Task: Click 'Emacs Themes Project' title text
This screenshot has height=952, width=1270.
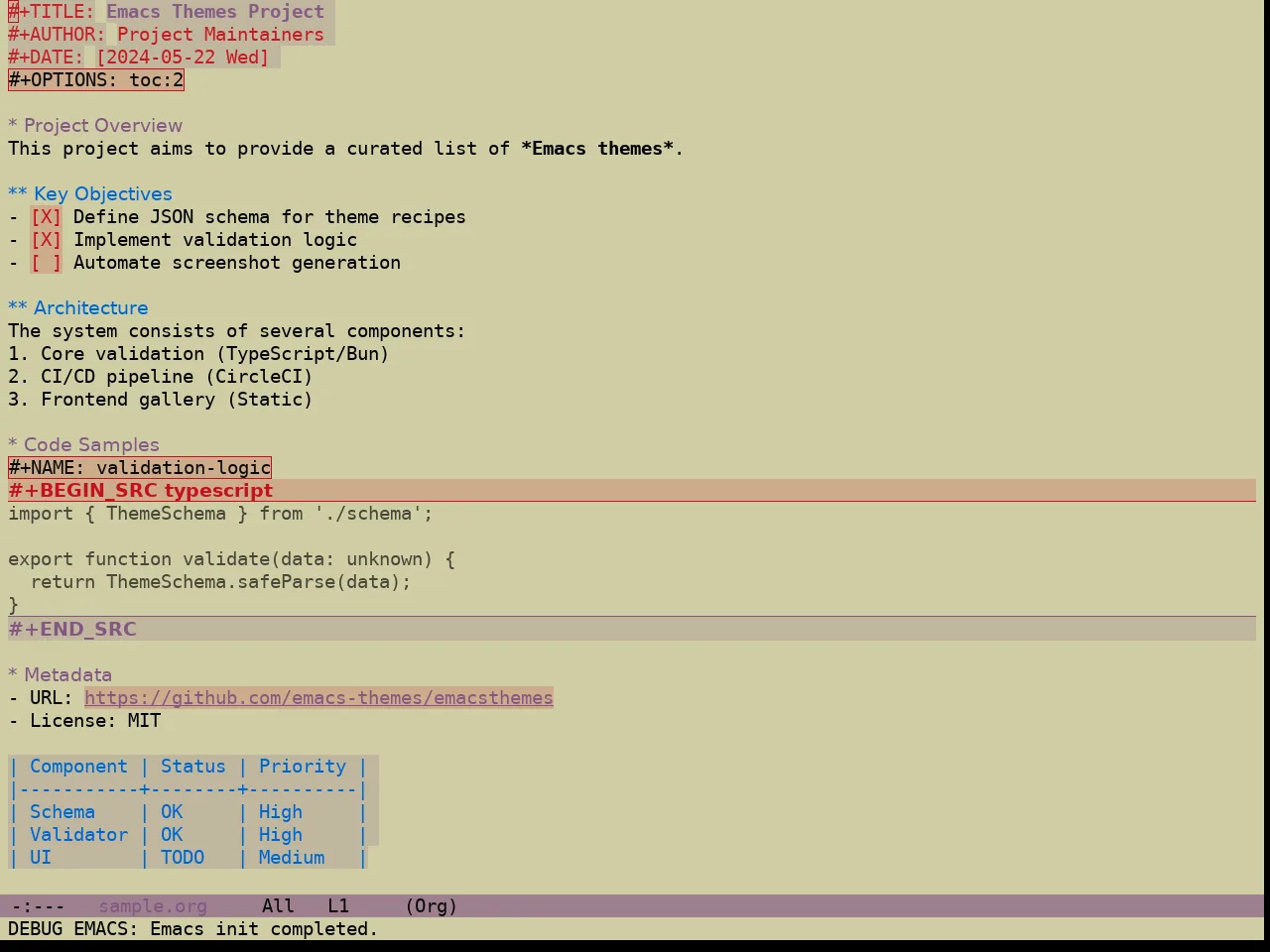Action: [x=215, y=12]
